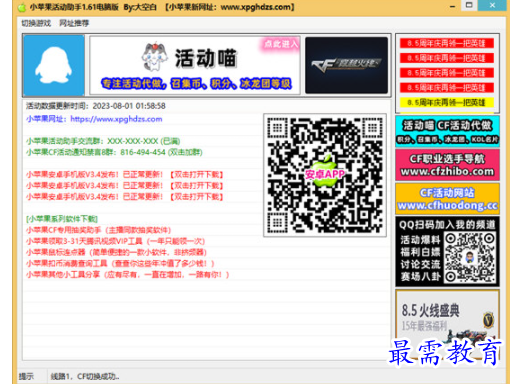Image resolution: width=510 pixels, height=384 pixels.
Task: Open CF职业选手导航 www.cfzhibo.com banner
Action: click(447, 165)
